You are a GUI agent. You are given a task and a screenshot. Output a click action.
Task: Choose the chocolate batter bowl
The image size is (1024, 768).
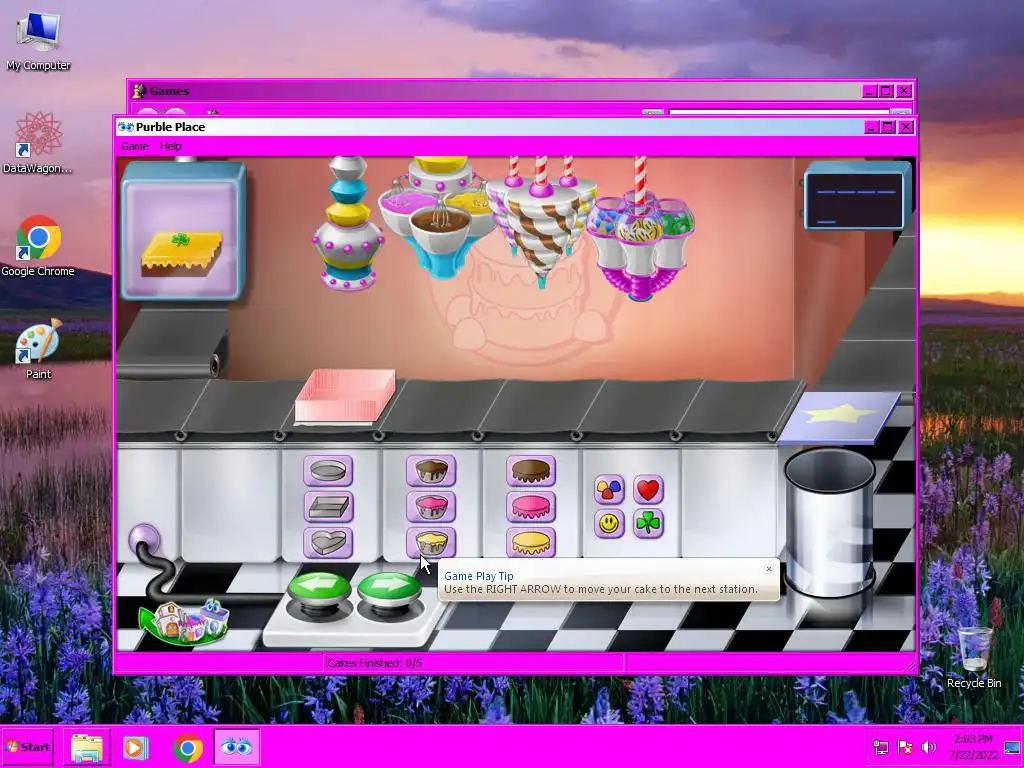click(x=431, y=470)
